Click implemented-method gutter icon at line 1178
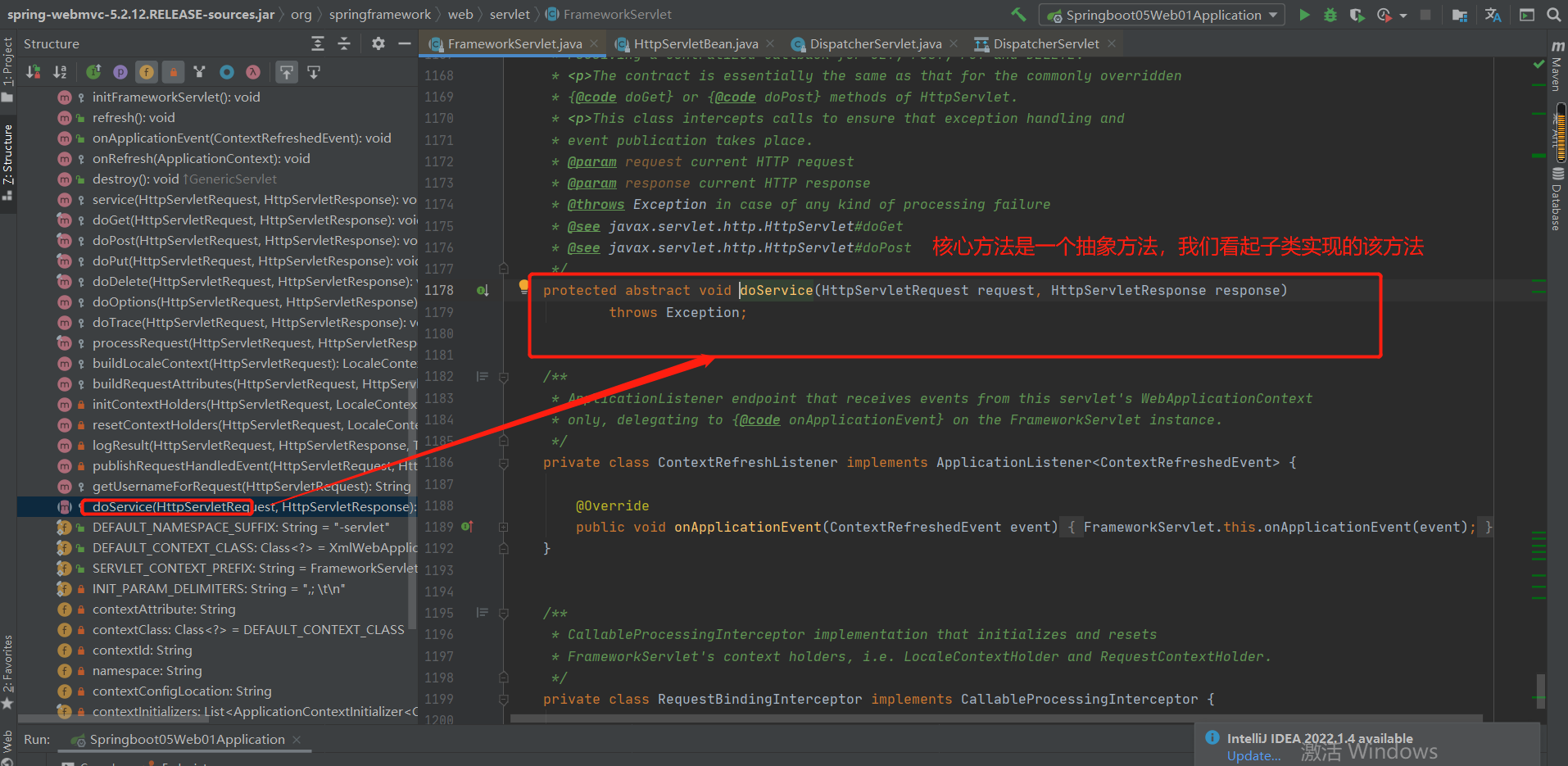The height and width of the screenshot is (766, 1568). point(483,290)
